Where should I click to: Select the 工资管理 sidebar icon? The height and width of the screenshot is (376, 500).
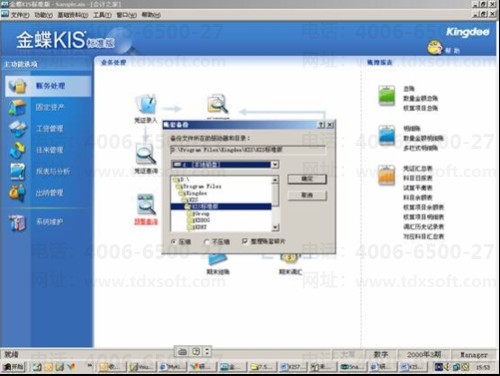pyautogui.click(x=17, y=129)
